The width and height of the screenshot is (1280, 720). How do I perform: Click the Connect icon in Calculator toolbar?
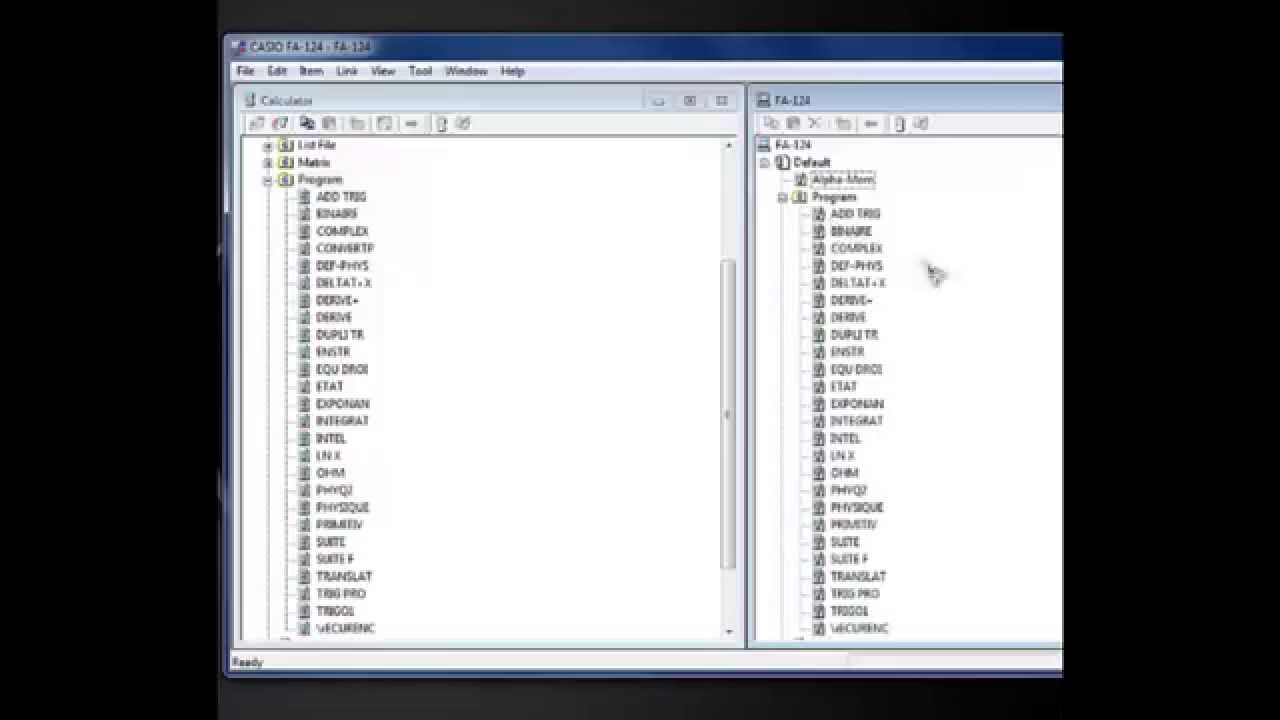[257, 124]
